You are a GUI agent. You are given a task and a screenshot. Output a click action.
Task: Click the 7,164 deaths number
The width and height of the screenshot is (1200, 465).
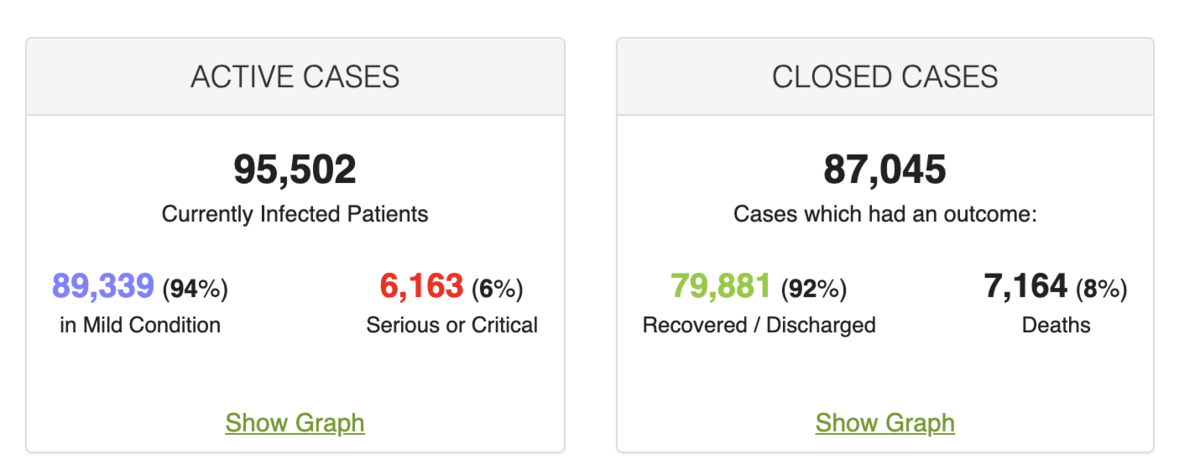pos(1025,288)
